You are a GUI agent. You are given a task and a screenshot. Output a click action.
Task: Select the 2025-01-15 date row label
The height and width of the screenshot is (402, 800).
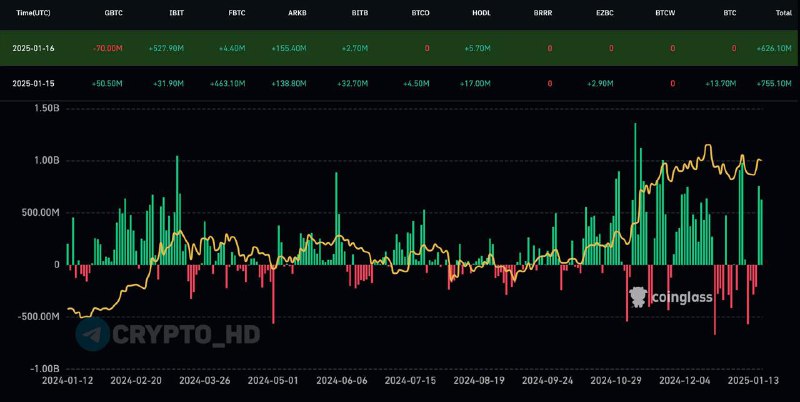pyautogui.click(x=34, y=84)
